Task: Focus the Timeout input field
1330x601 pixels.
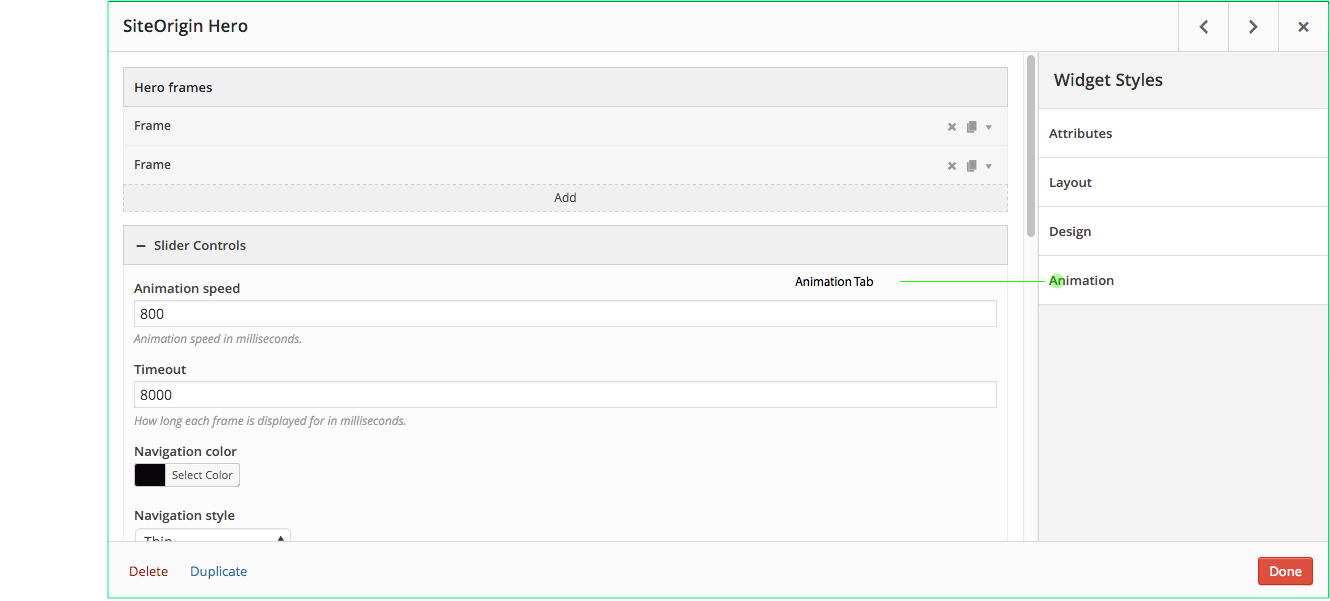Action: point(565,395)
